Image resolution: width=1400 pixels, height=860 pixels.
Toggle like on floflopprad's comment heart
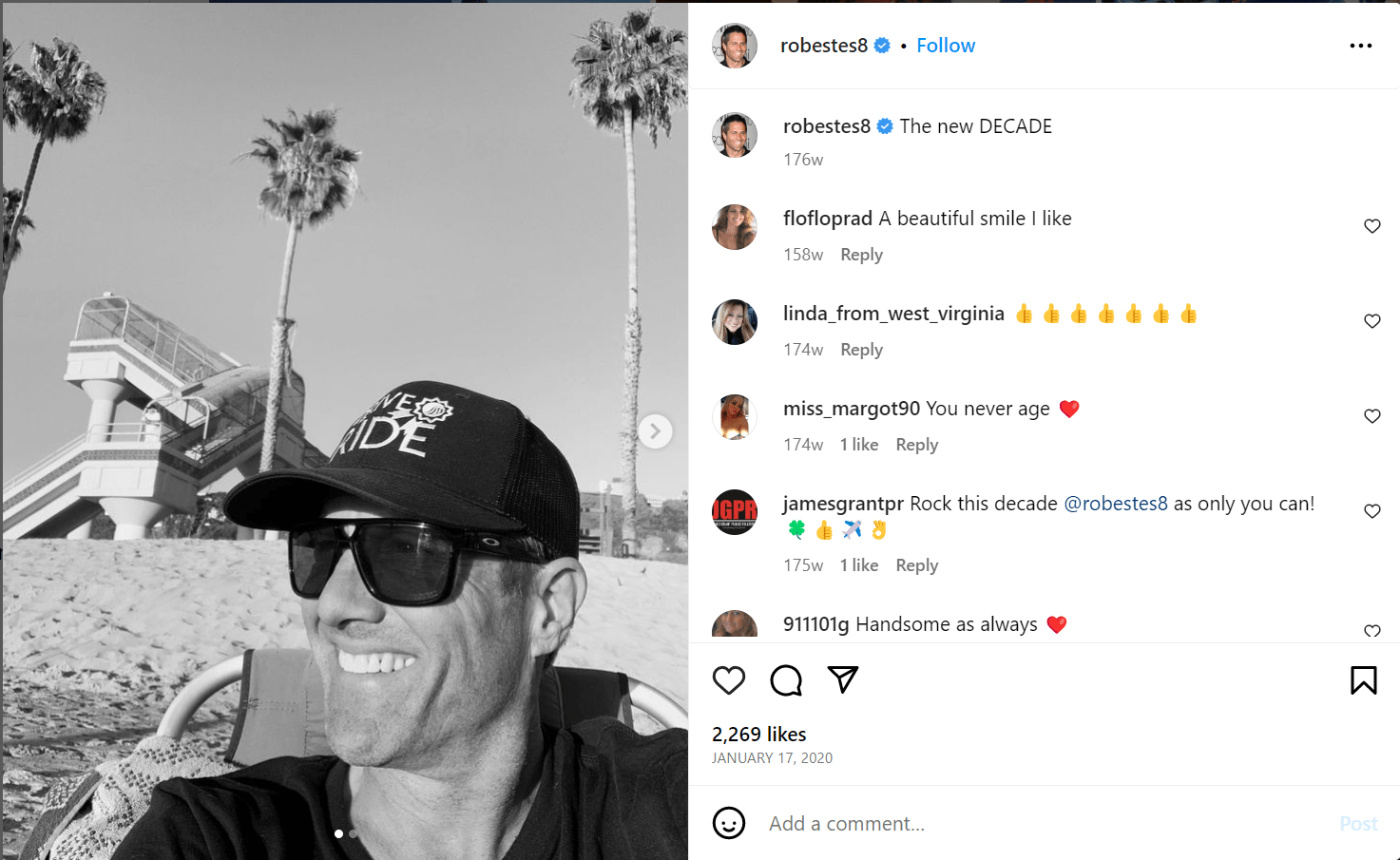1371,226
